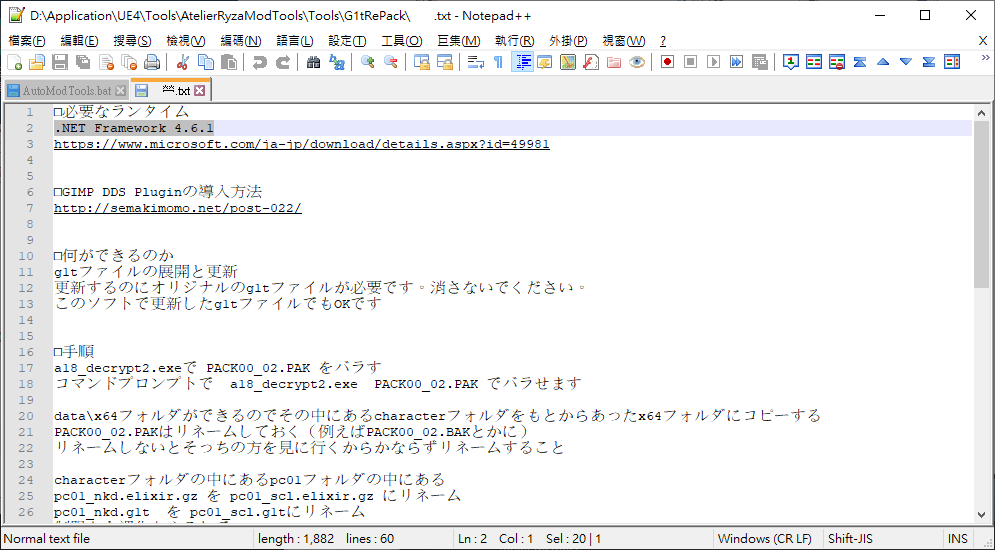The image size is (995, 550).
Task: Toggle word wrap in the toolbar
Action: (475, 62)
